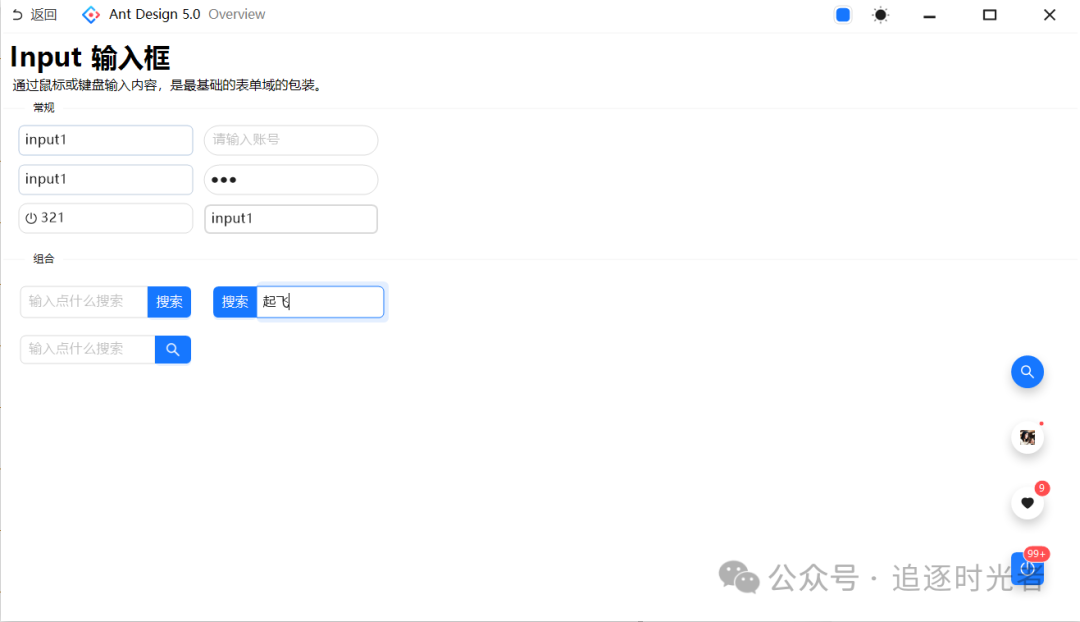Viewport: 1080px width, 622px height.
Task: Click the blue rounded indicator in title bar
Action: tap(842, 14)
